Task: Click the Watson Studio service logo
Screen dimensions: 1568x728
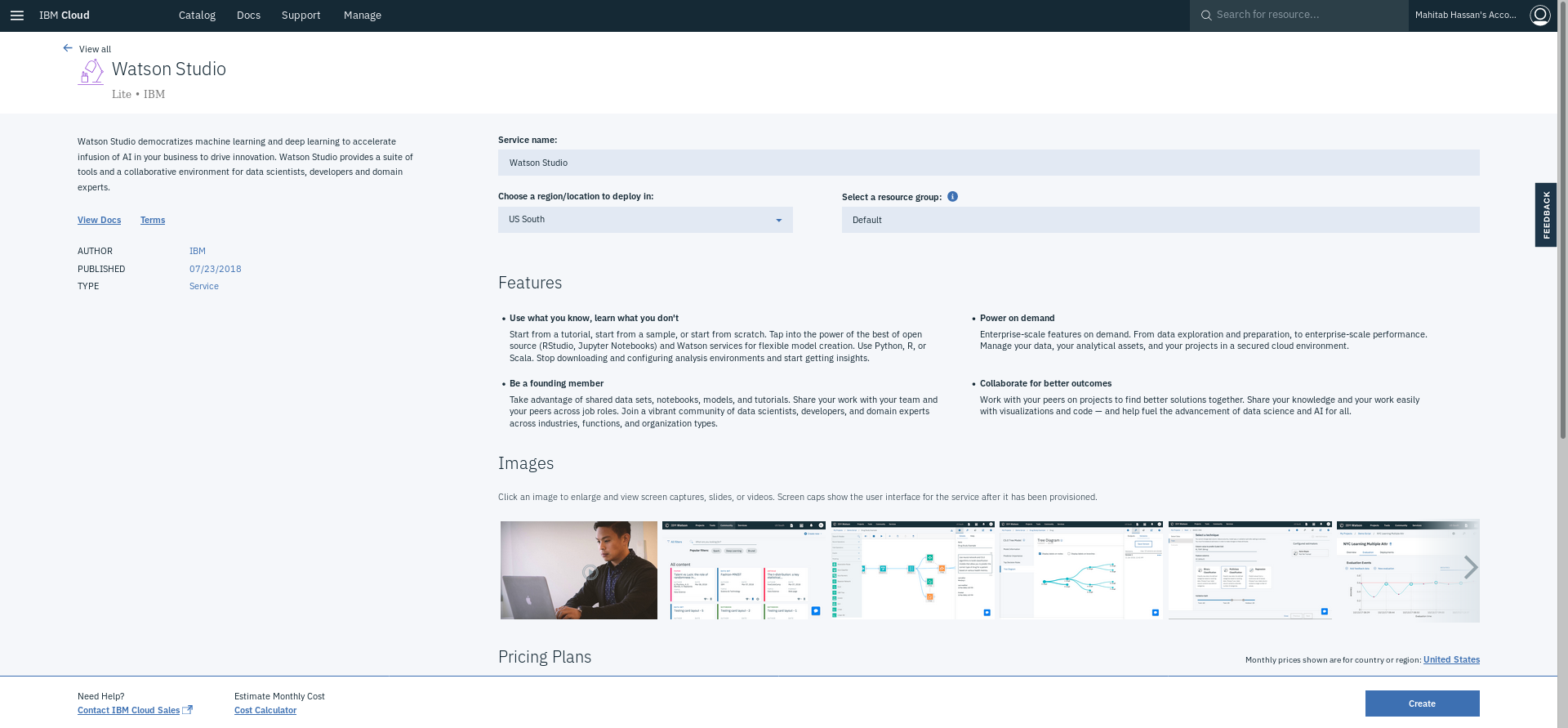Action: 91,73
